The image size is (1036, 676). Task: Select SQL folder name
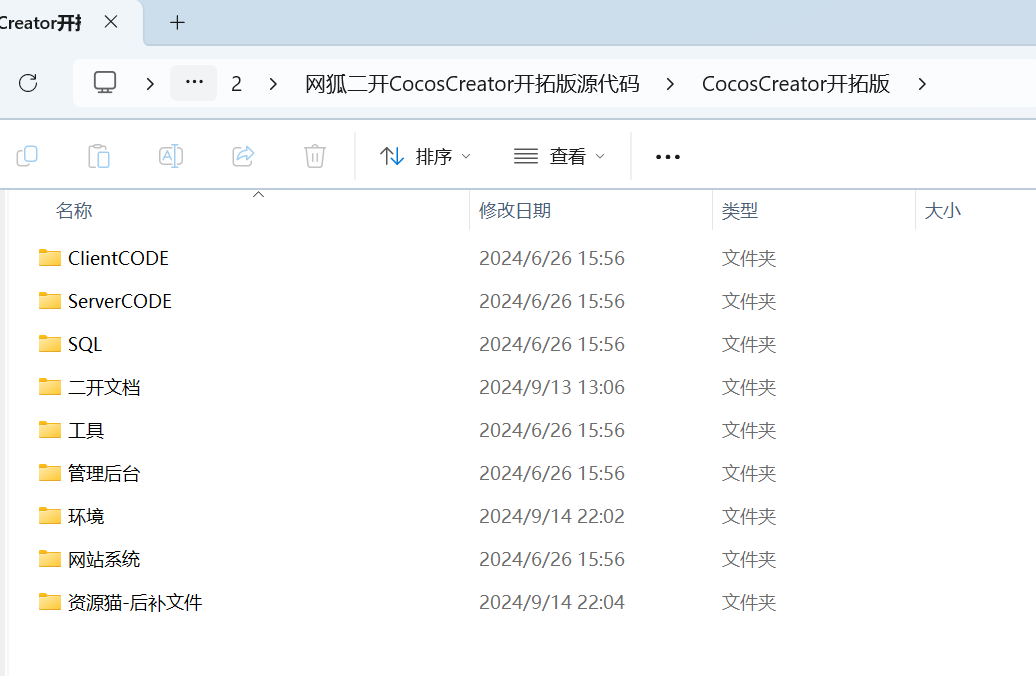(85, 344)
